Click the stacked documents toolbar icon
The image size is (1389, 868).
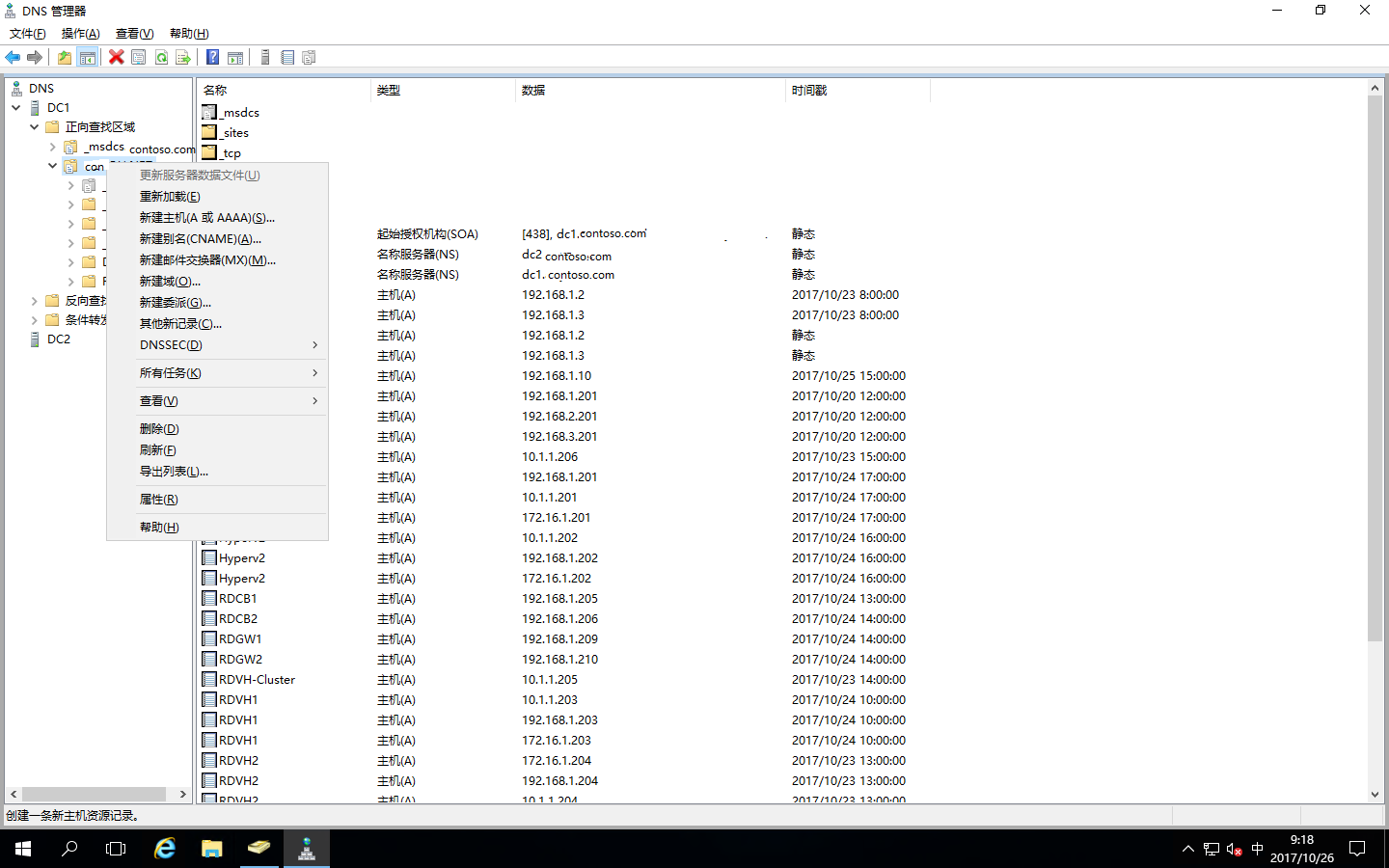pos(310,58)
